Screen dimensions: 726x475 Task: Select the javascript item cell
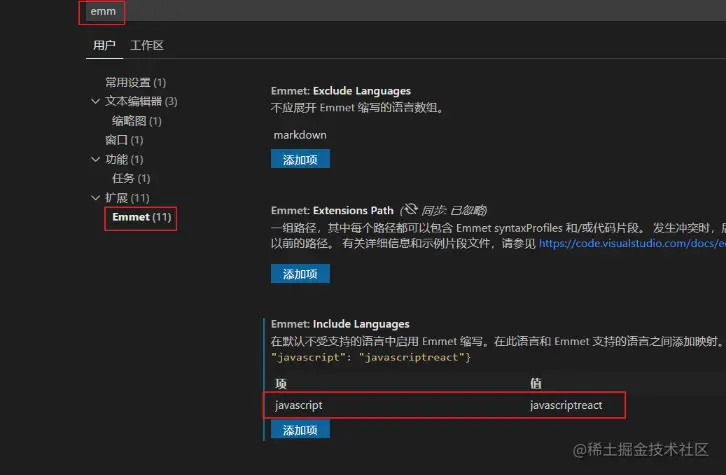coord(299,405)
